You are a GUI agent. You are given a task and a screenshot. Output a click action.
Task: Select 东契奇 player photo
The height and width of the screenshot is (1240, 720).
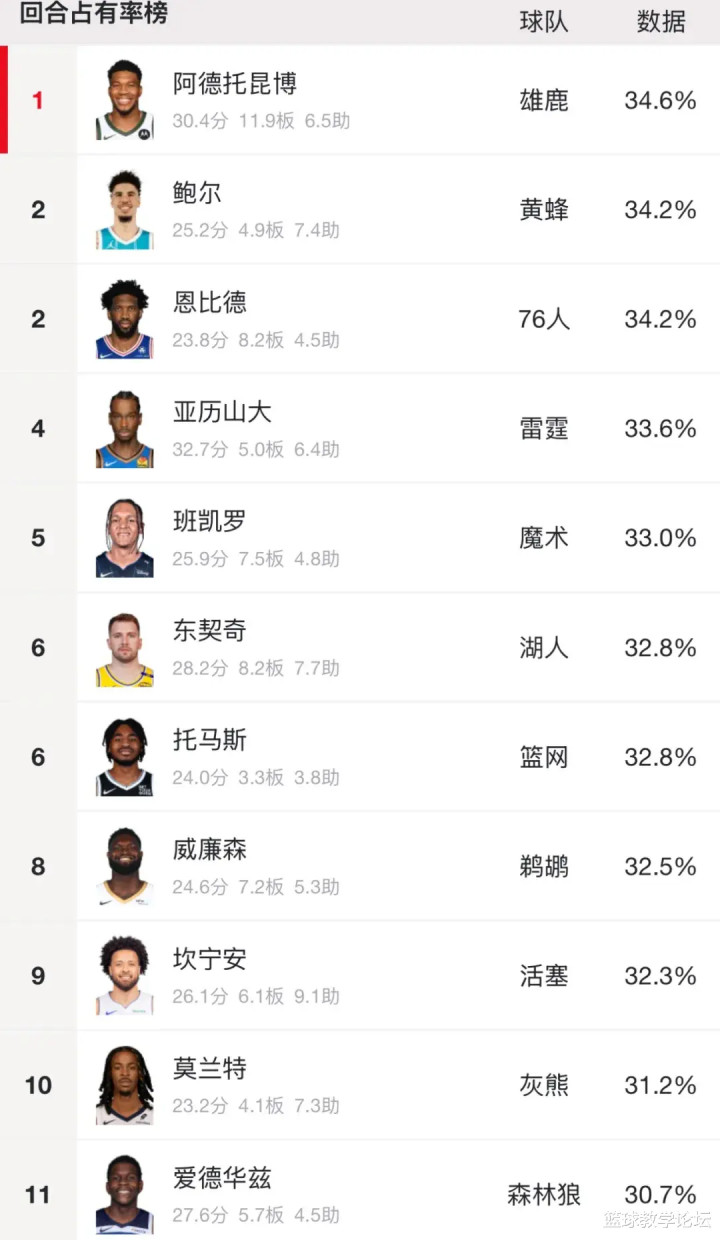(125, 647)
